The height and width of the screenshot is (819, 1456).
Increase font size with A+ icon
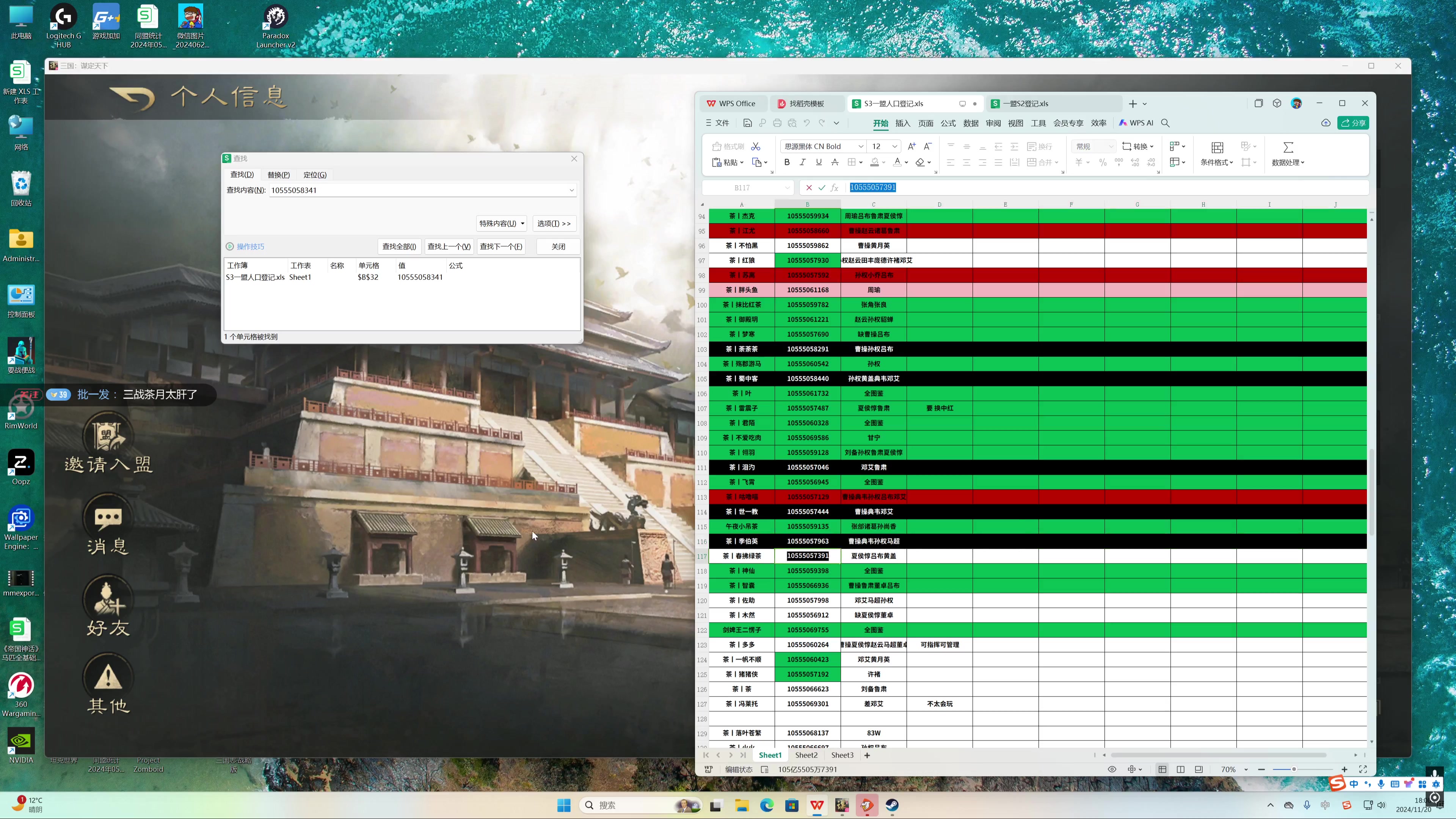click(911, 146)
